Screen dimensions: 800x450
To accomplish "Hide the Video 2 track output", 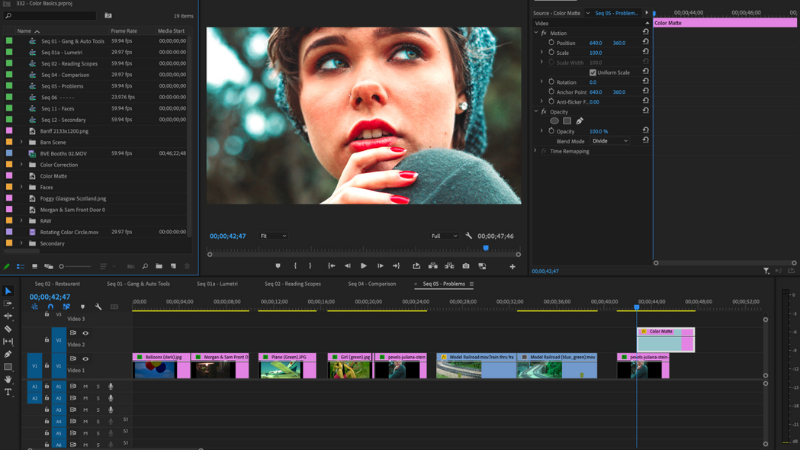I will tap(85, 333).
